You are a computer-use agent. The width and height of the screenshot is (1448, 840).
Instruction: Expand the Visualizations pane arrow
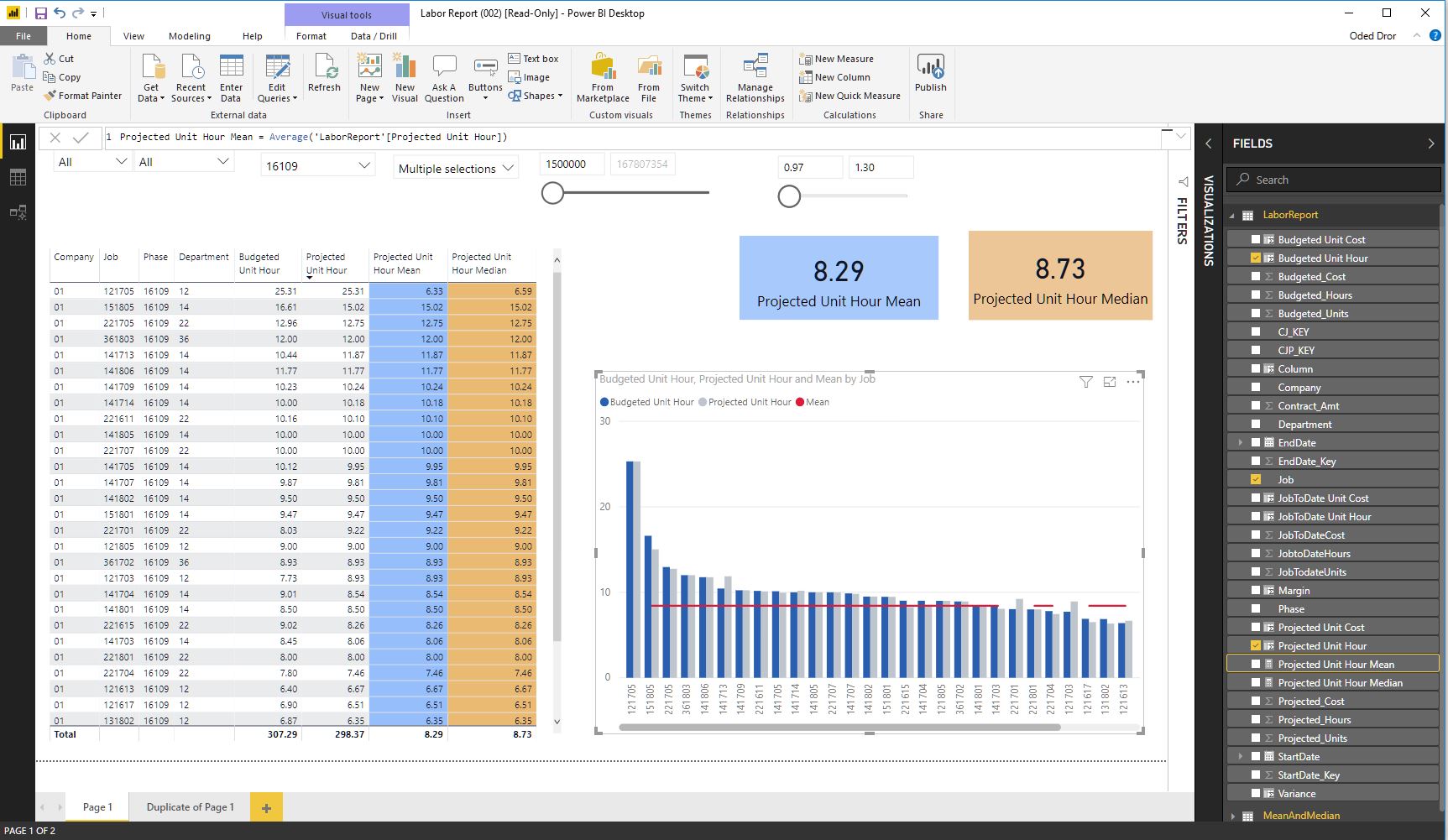tap(1209, 143)
